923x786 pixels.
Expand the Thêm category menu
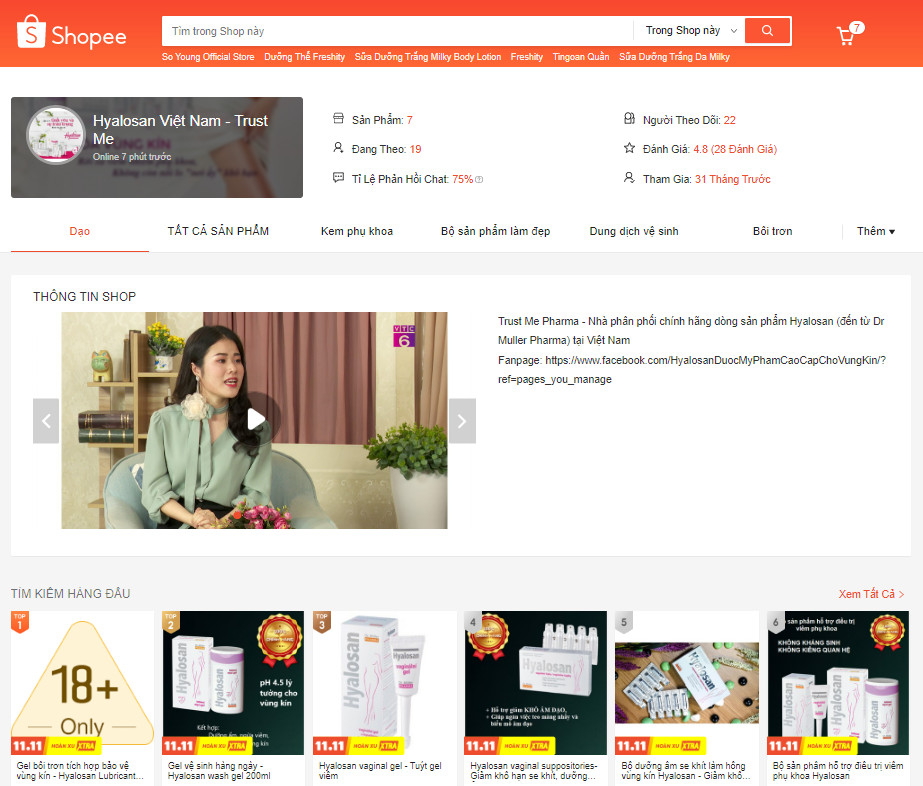pos(876,231)
